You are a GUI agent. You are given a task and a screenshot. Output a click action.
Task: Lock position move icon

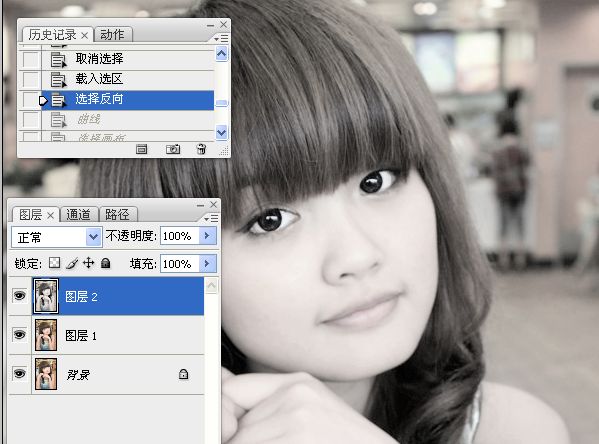point(88,263)
